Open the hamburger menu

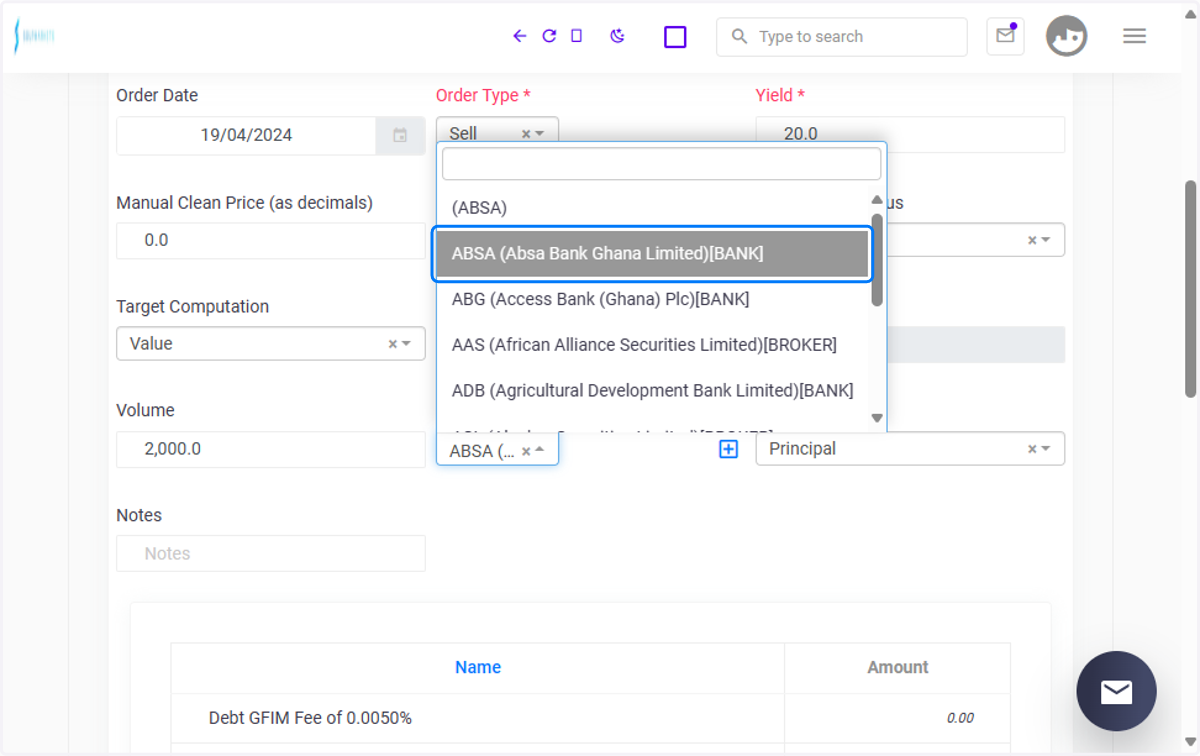(1134, 36)
